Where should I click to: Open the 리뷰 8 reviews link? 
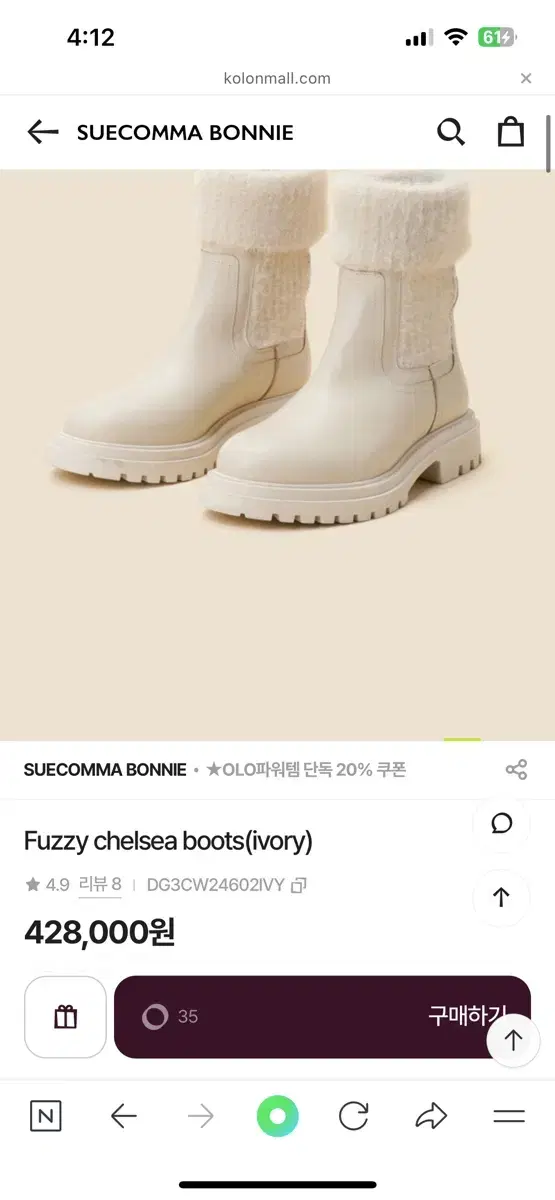point(100,884)
